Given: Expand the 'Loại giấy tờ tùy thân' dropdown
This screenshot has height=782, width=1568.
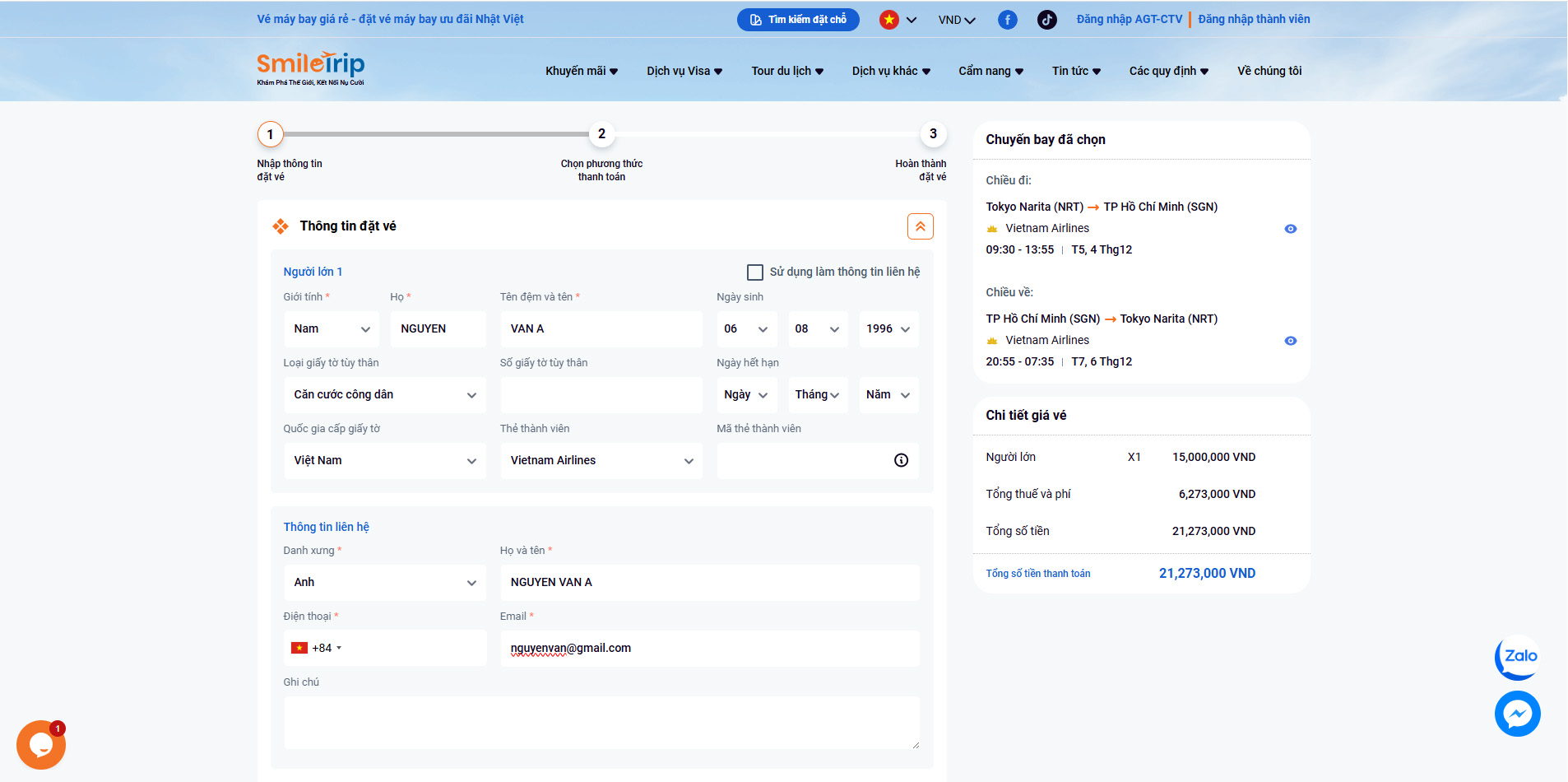Looking at the screenshot, I should [384, 394].
